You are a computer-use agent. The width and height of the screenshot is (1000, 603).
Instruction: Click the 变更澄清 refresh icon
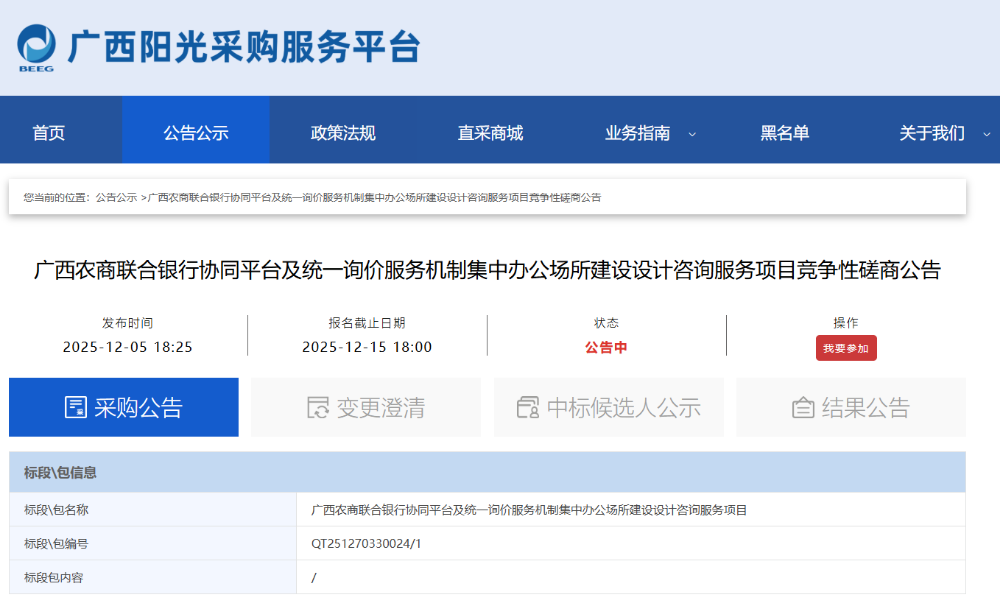(318, 407)
